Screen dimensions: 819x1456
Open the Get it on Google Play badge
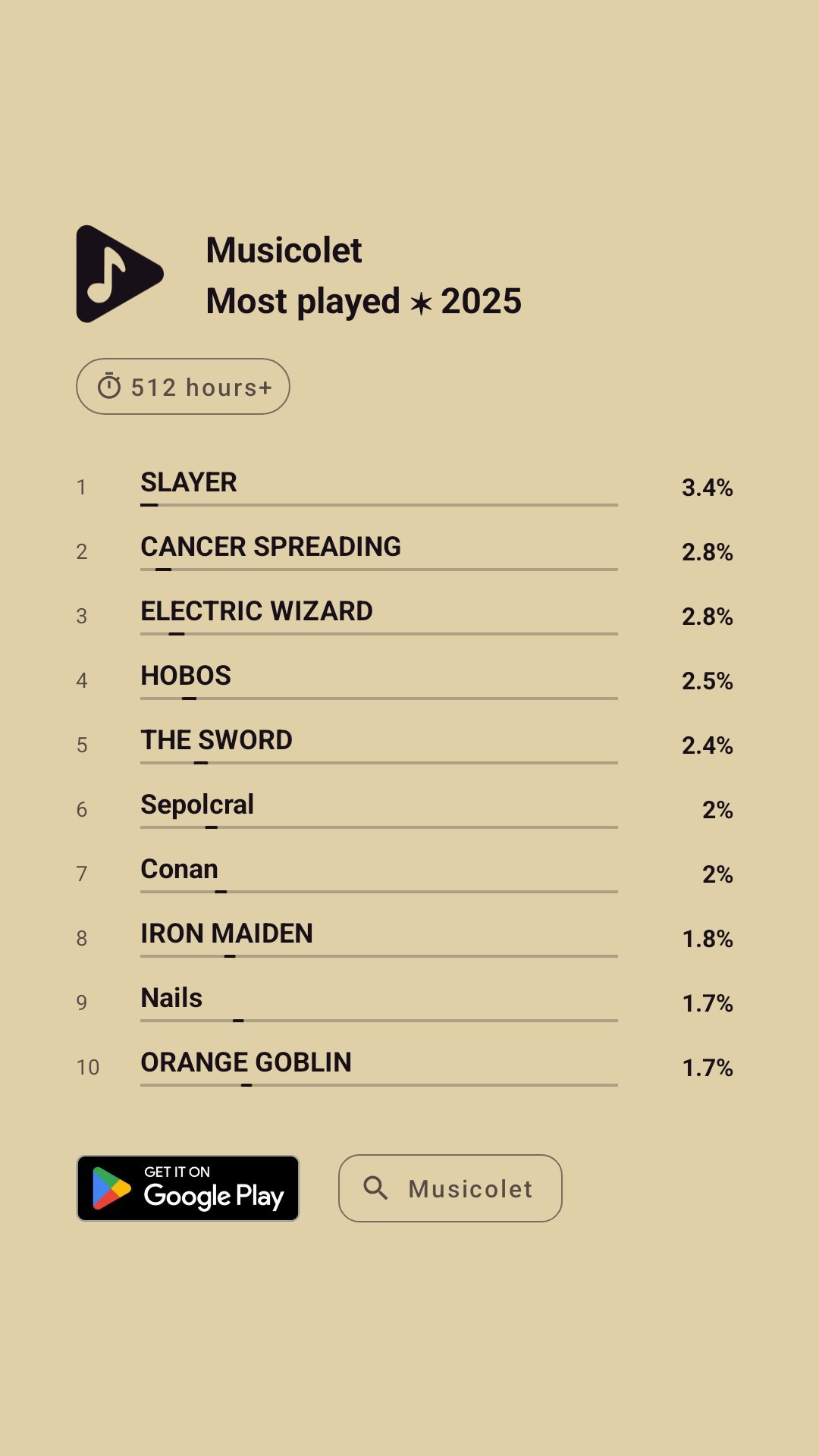[188, 1188]
